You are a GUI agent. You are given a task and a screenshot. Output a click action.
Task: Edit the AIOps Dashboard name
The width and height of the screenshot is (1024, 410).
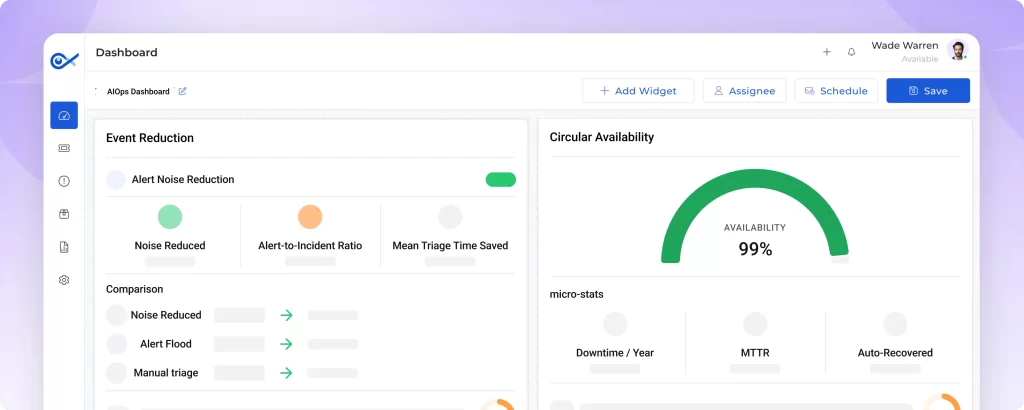click(x=182, y=91)
